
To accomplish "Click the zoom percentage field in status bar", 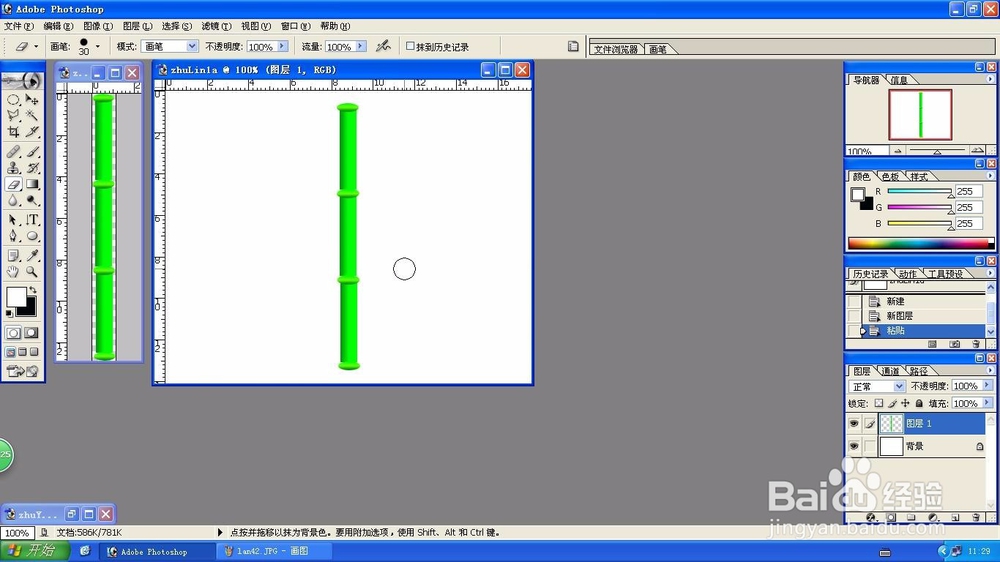I will 17,533.
